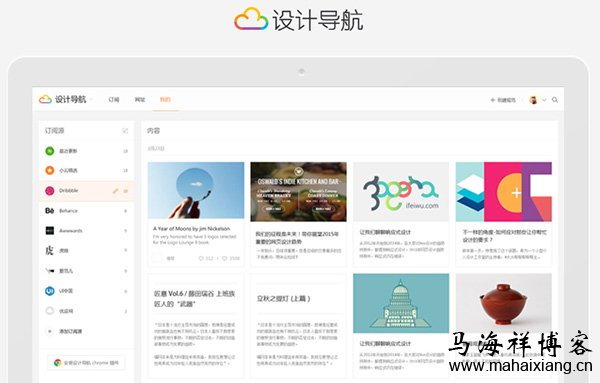Select the black bird icon source
Screen dimensions: 600x383
coord(50,271)
